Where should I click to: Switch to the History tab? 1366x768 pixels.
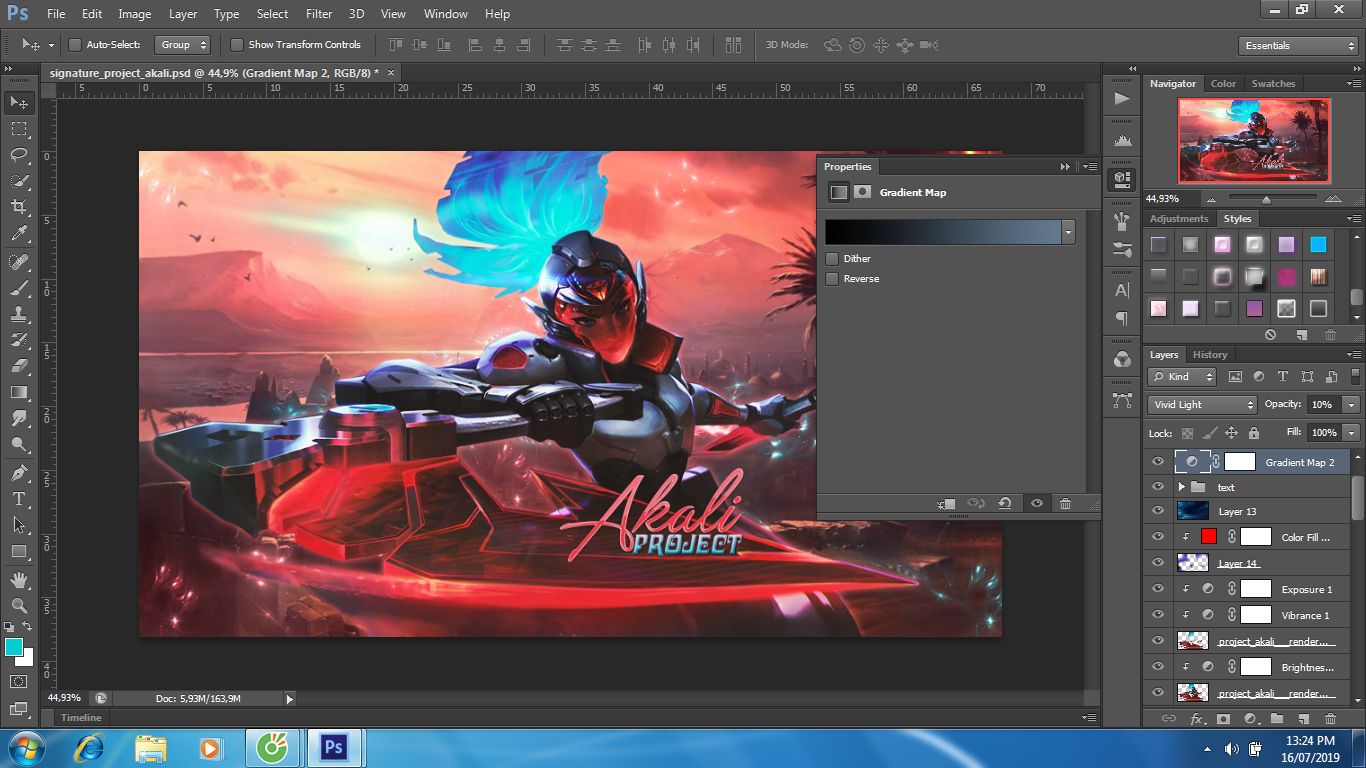click(x=1209, y=354)
